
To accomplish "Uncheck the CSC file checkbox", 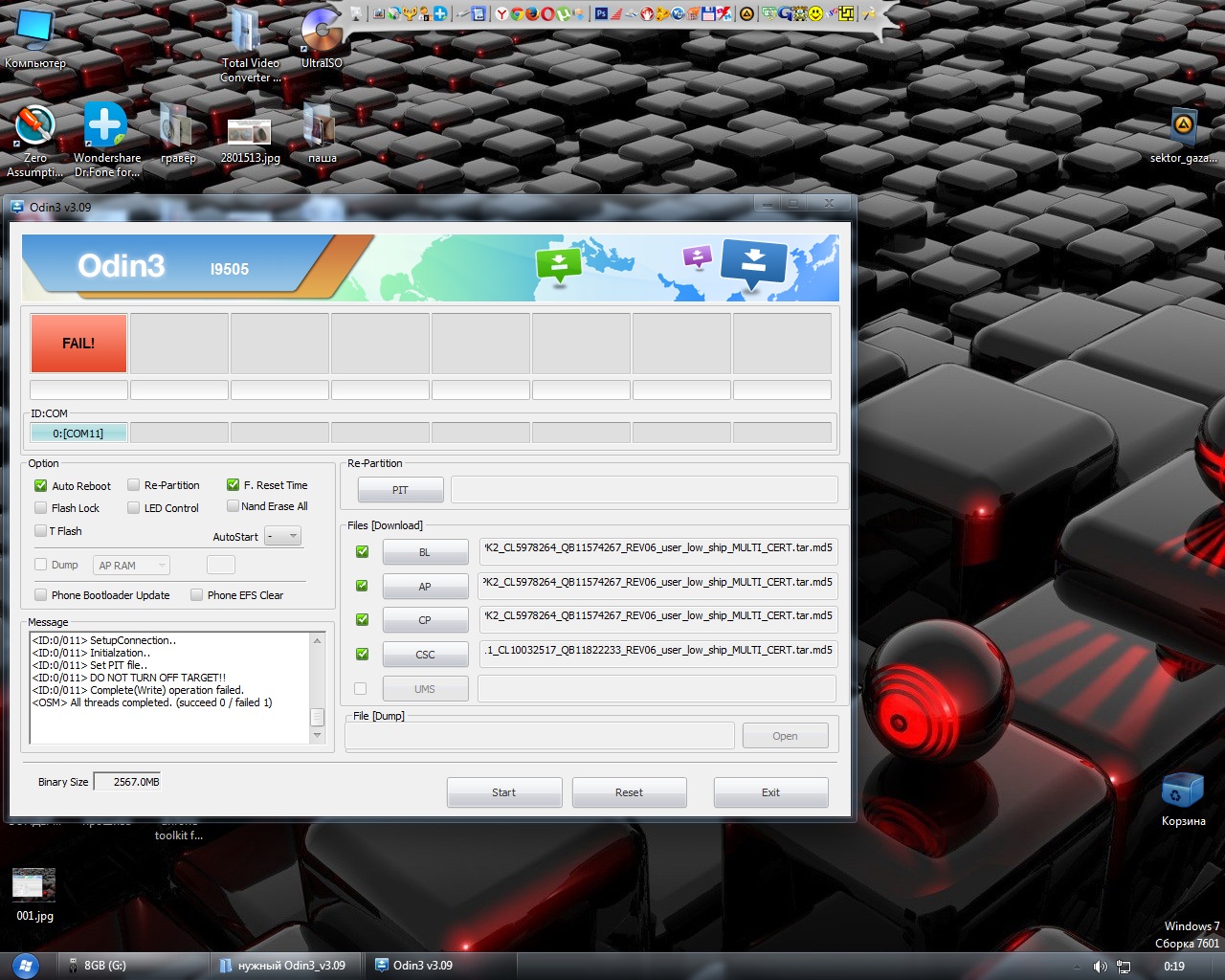I will click(362, 655).
